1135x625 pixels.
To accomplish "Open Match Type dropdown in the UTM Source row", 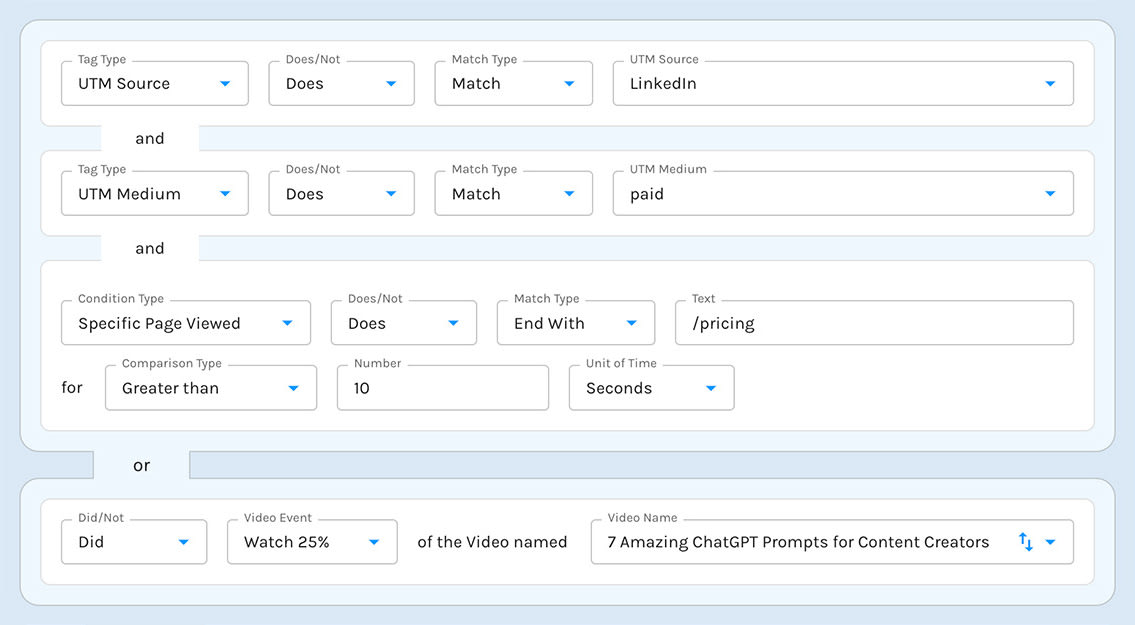I will pyautogui.click(x=513, y=84).
